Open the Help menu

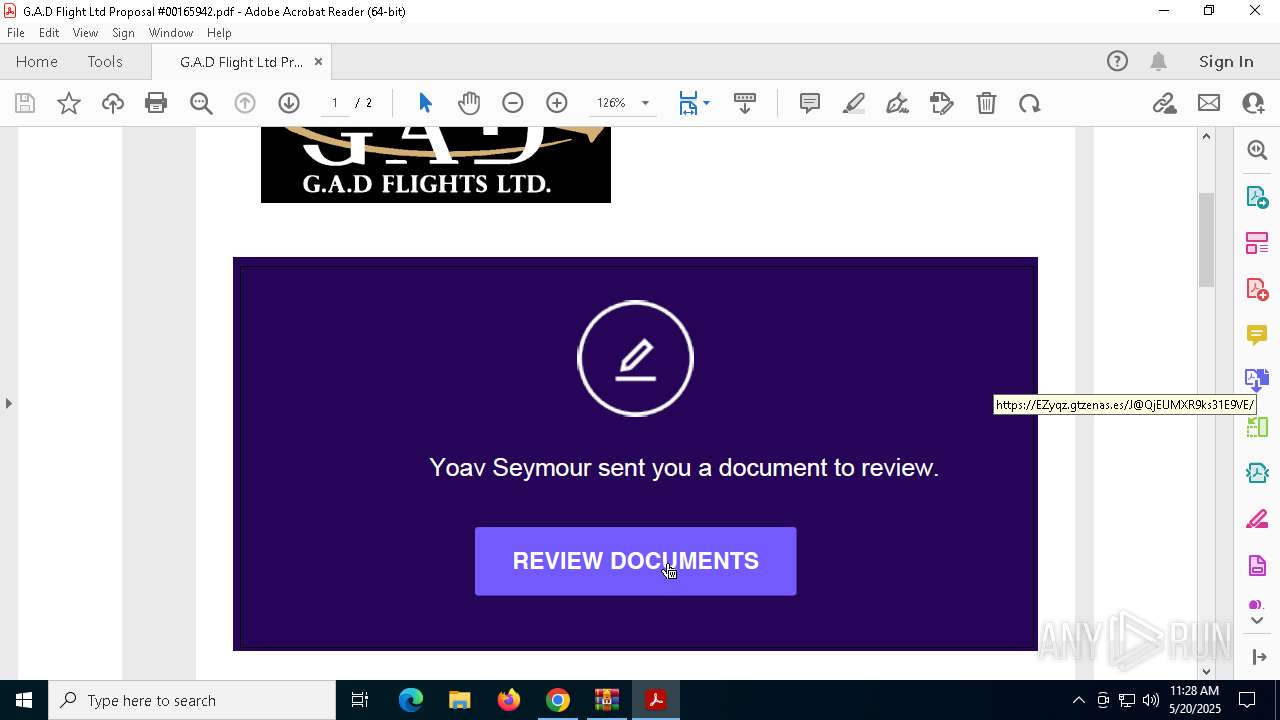[x=219, y=33]
